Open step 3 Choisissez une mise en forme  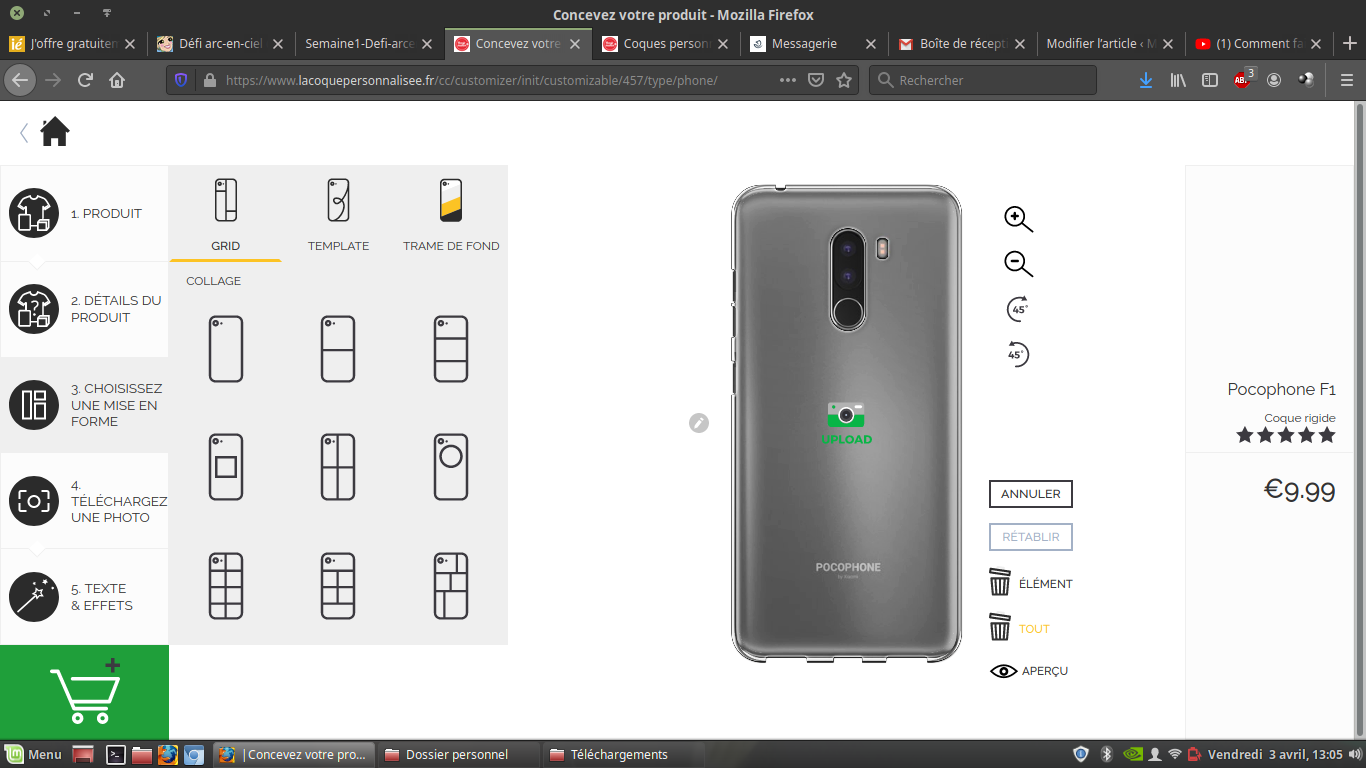point(84,405)
